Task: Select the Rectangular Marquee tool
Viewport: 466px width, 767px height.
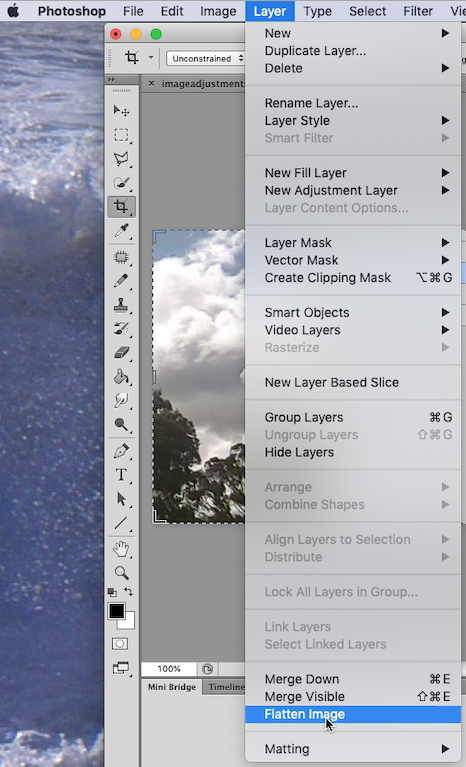Action: (121, 135)
